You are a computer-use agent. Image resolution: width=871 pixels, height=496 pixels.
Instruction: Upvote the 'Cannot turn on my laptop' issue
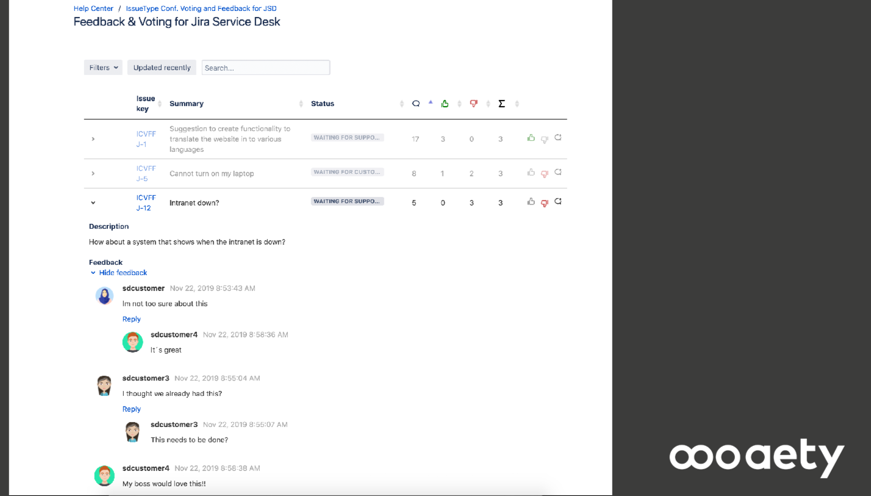click(531, 172)
